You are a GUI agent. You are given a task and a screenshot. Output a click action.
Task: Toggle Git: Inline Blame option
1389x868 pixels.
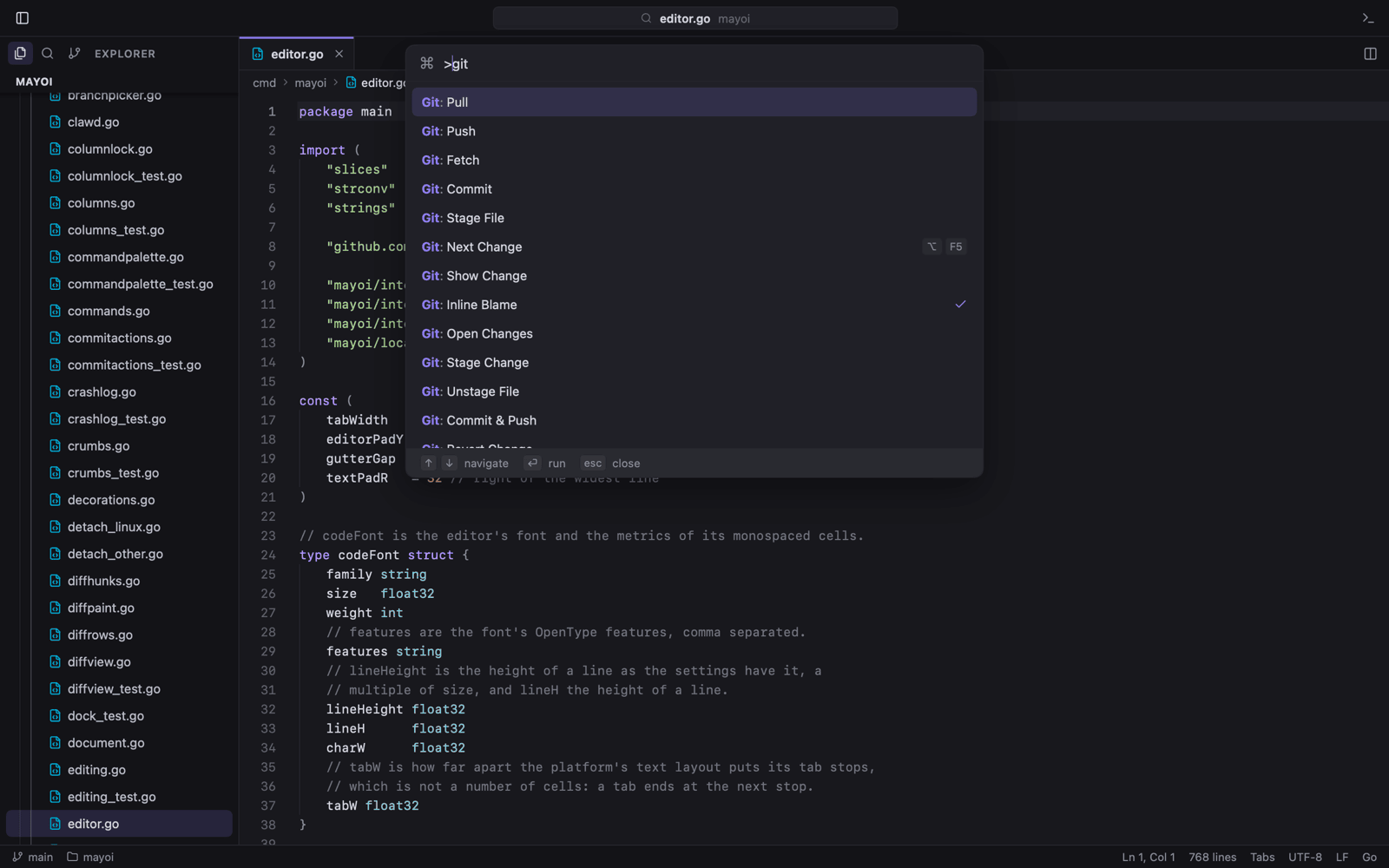[x=694, y=305]
